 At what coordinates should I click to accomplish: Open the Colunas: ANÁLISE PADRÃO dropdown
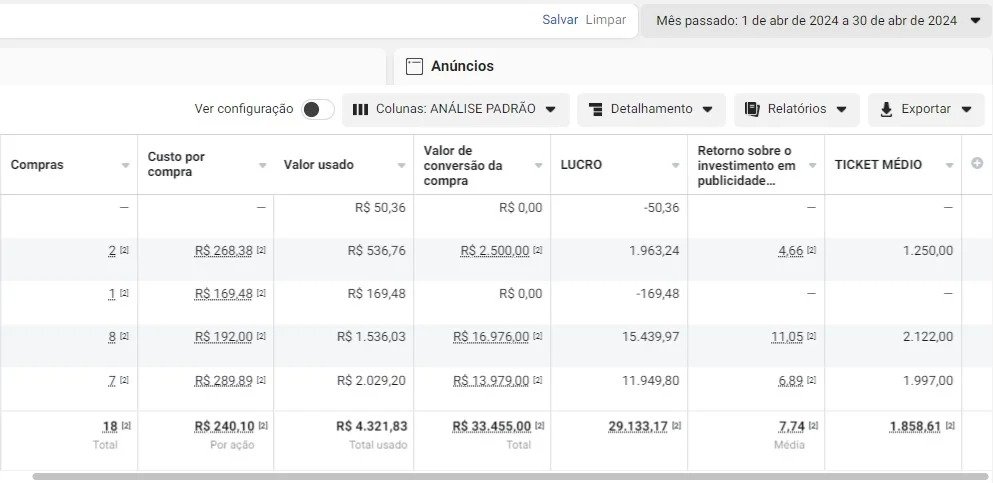click(456, 109)
